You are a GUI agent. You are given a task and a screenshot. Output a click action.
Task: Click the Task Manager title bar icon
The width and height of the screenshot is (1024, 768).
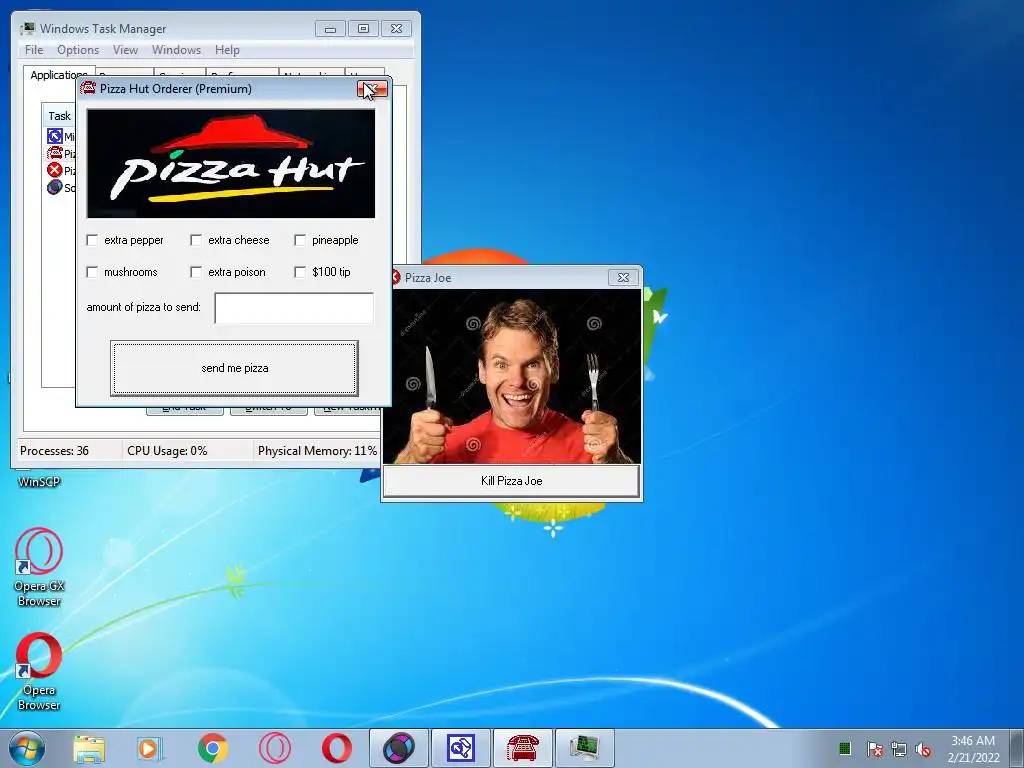pyautogui.click(x=27, y=28)
